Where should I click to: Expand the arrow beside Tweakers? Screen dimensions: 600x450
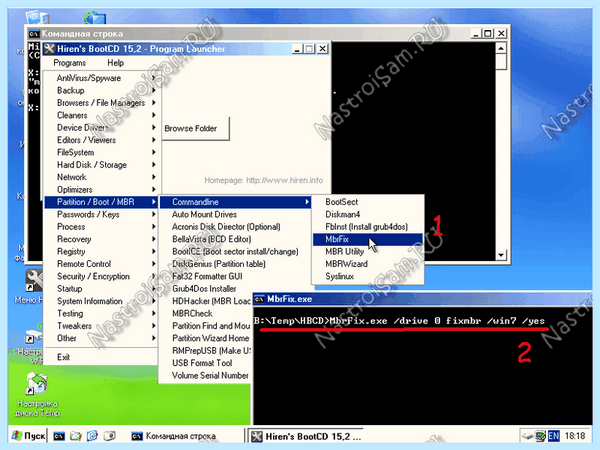tap(153, 326)
